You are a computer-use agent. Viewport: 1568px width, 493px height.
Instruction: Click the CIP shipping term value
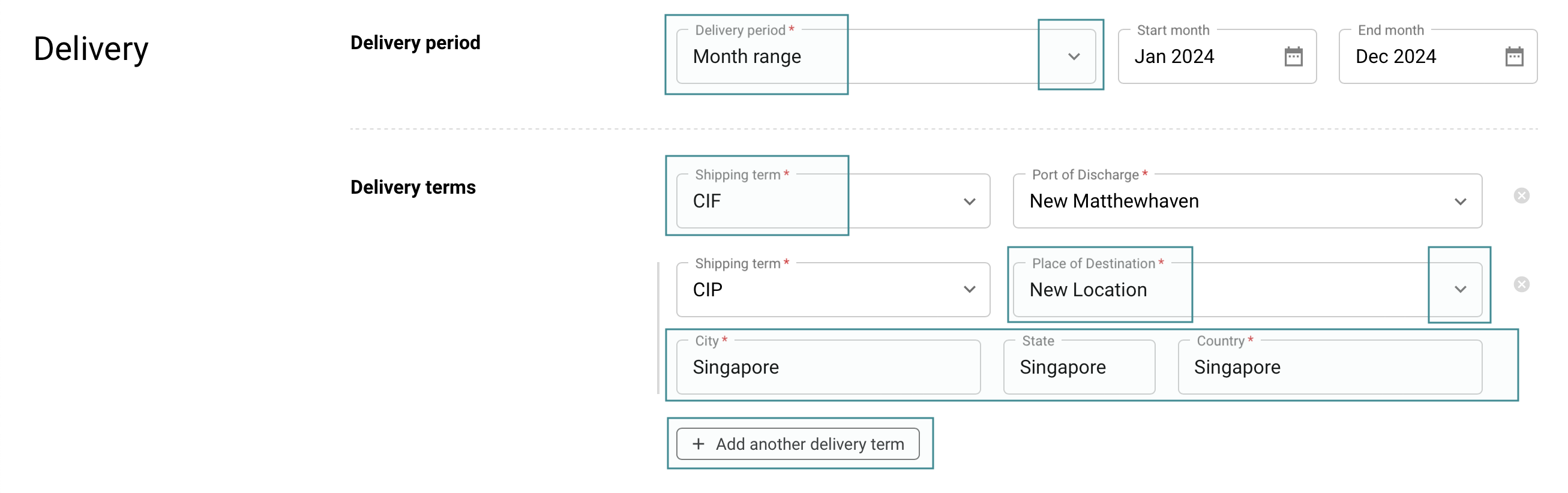point(708,290)
